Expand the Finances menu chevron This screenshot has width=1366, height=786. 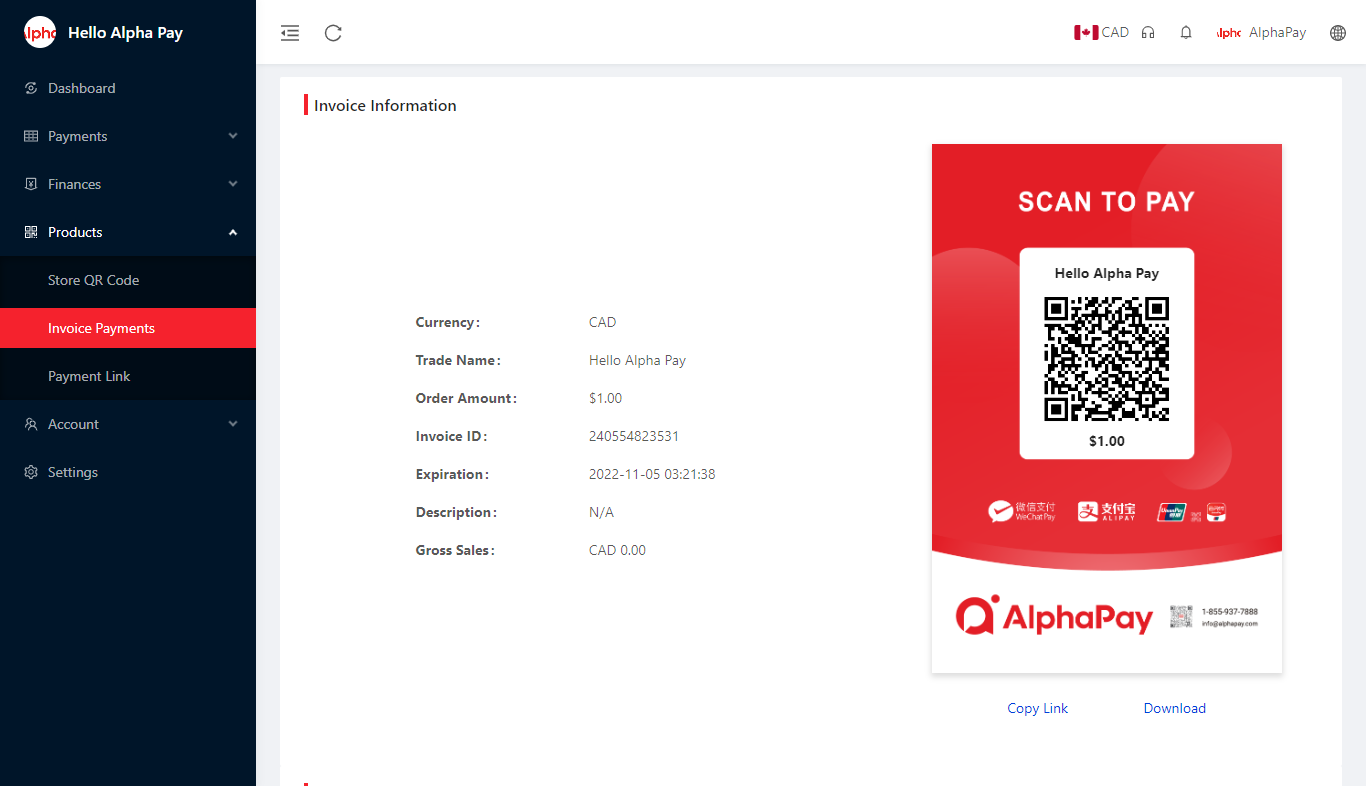coord(233,184)
